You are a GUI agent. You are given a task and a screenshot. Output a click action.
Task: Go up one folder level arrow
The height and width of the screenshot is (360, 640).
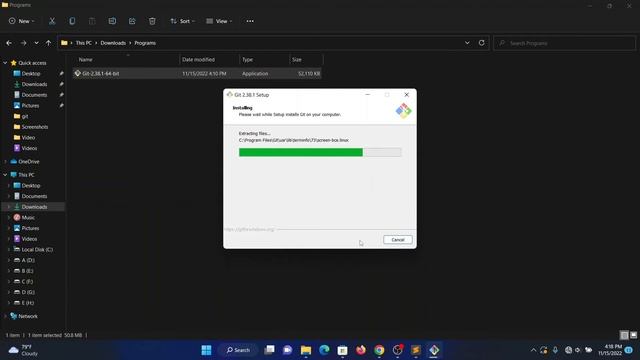click(x=48, y=43)
